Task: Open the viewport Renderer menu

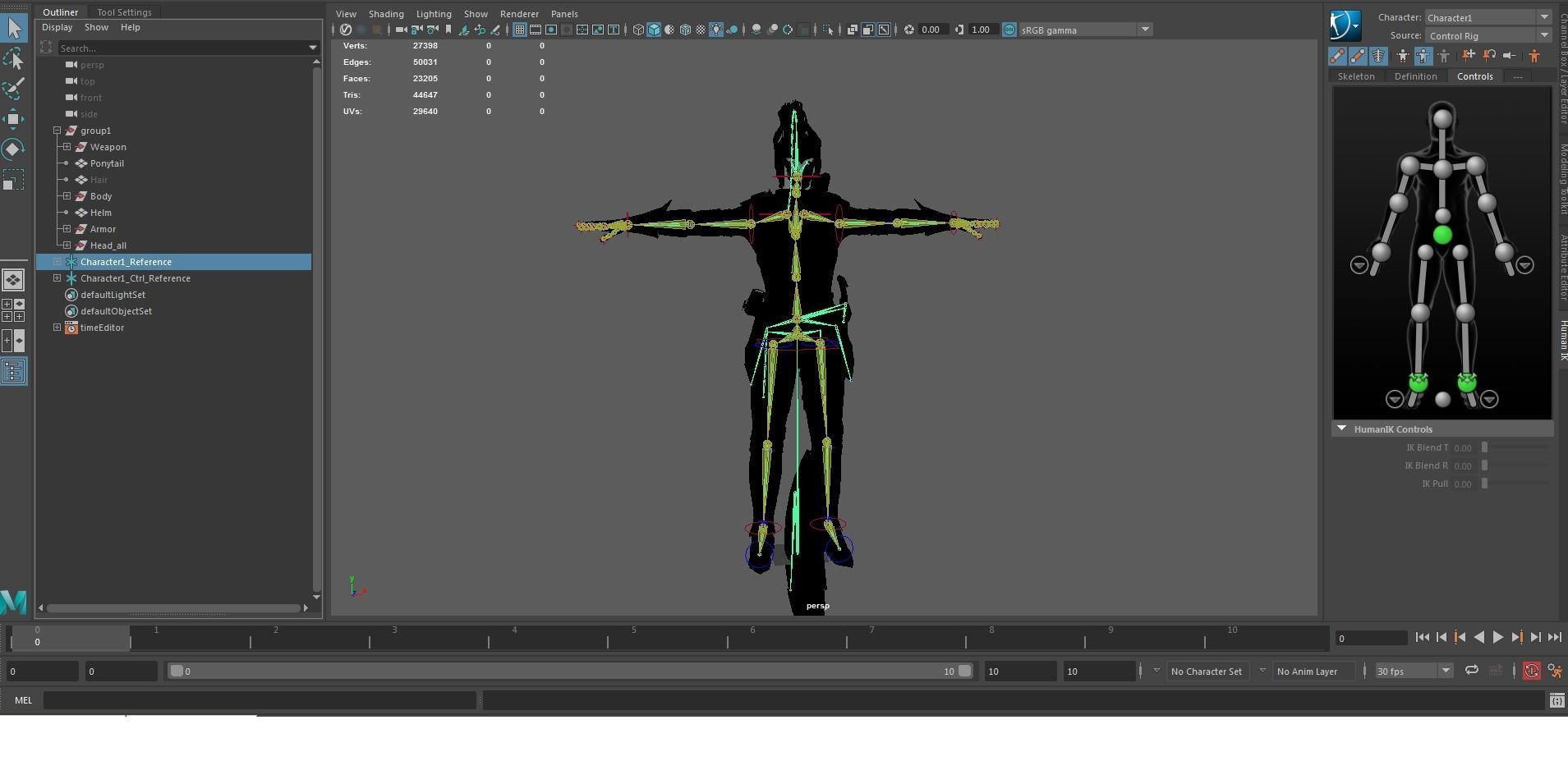Action: pyautogui.click(x=519, y=14)
